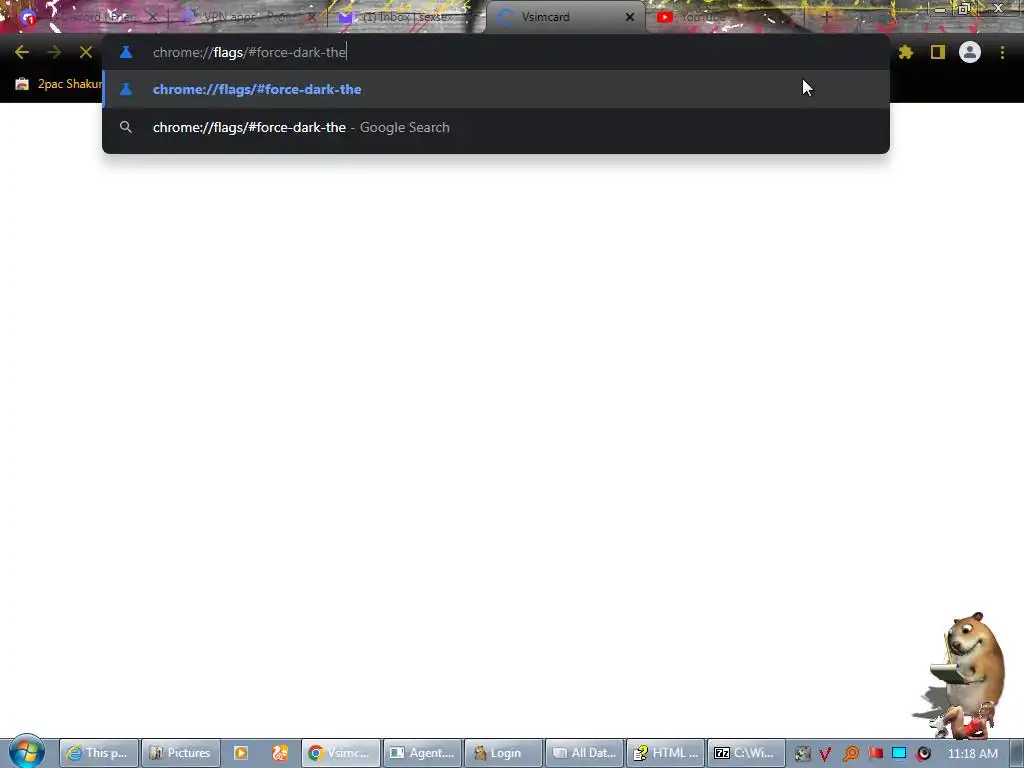Choose the Google Search suggestion row
Viewport: 1024px width, 768px height.
496,127
